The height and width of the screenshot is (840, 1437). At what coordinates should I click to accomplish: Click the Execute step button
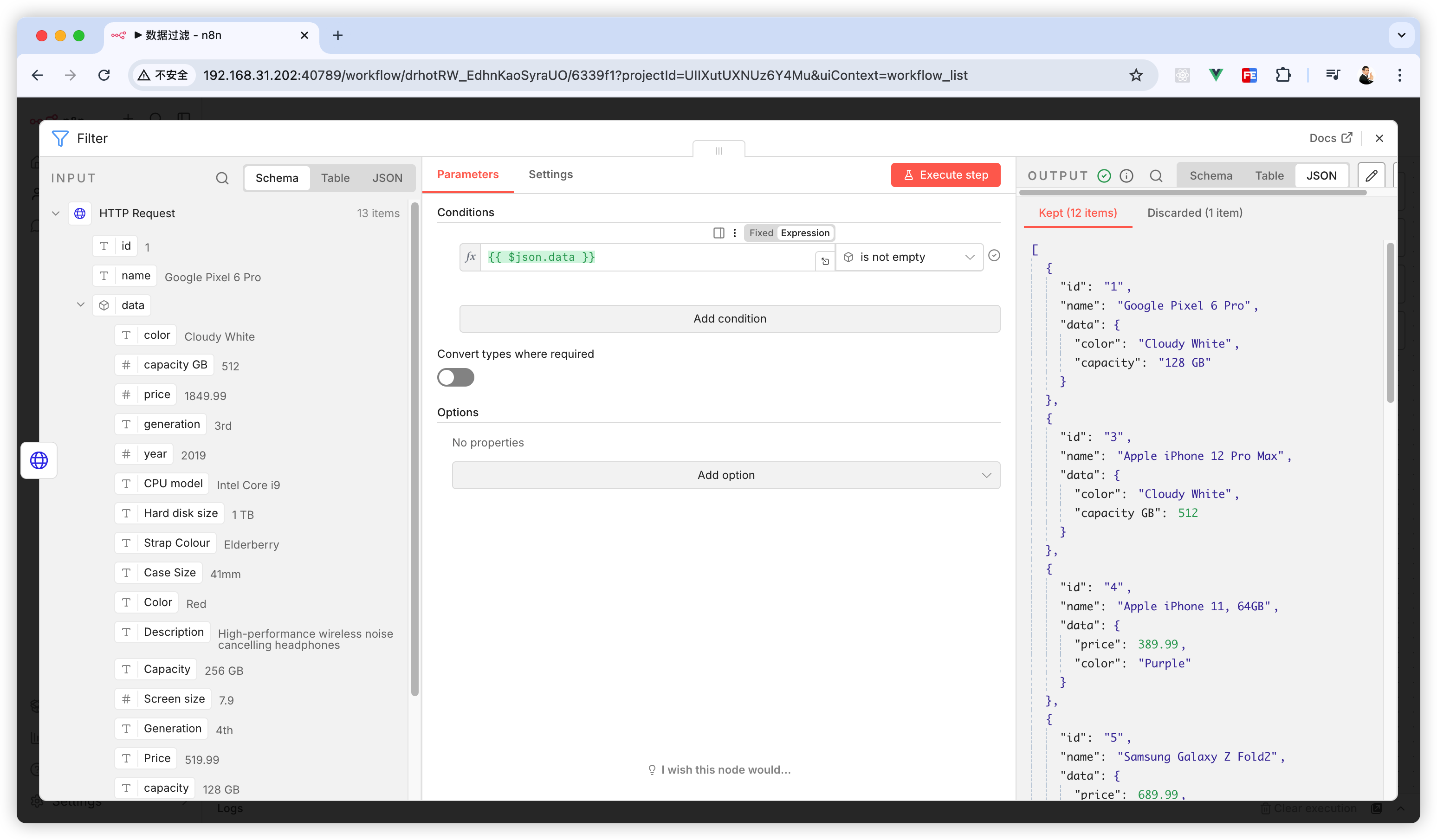(x=945, y=175)
